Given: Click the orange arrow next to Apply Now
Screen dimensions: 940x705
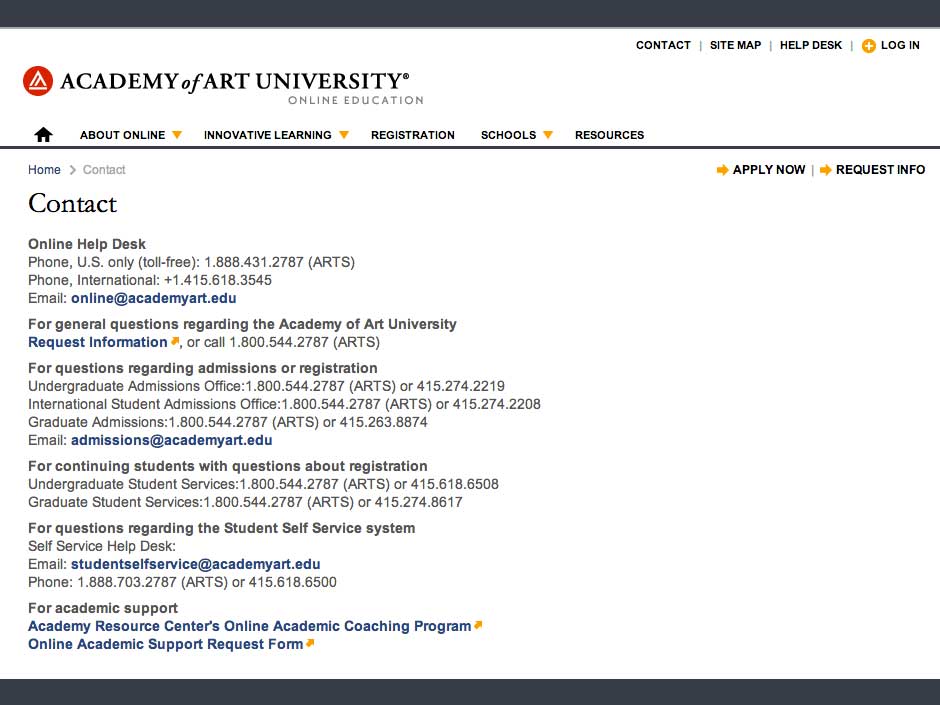Looking at the screenshot, I should click(x=722, y=170).
